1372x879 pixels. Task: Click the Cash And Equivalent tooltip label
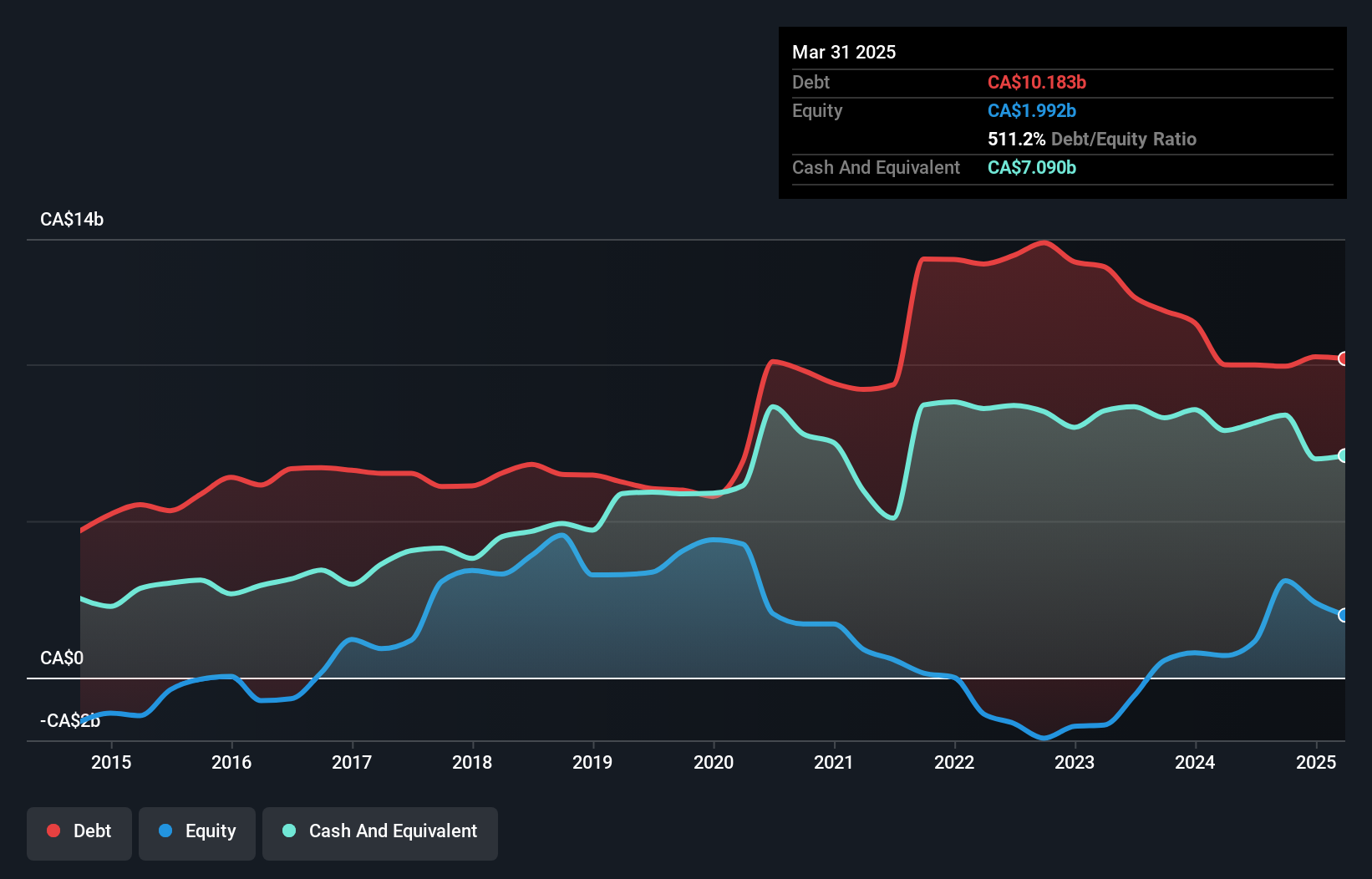pos(876,167)
